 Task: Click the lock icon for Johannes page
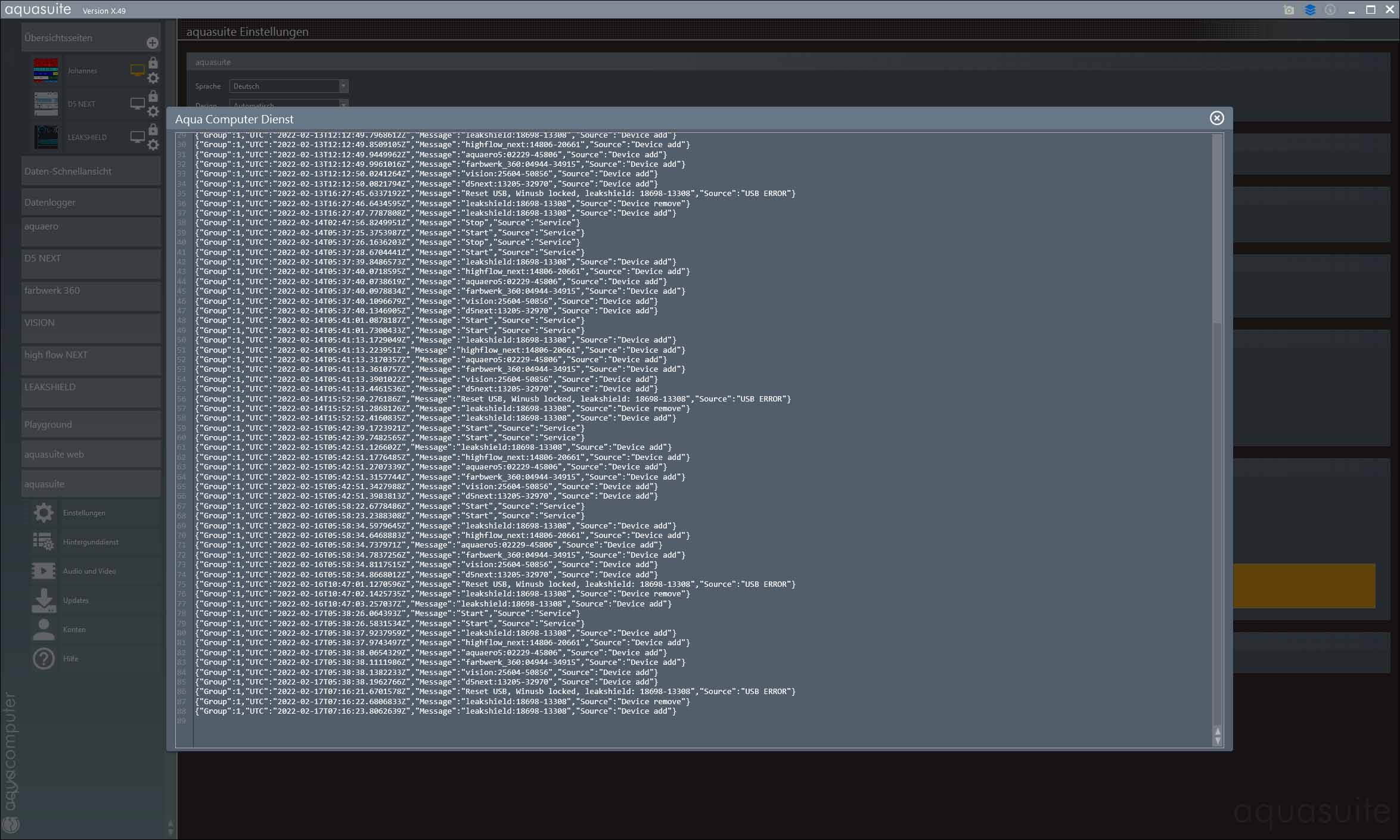pos(153,63)
